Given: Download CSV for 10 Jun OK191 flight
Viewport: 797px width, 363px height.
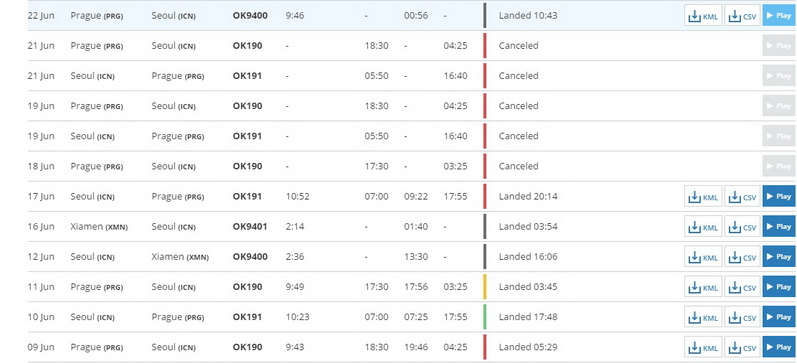Looking at the screenshot, I should tap(742, 317).
